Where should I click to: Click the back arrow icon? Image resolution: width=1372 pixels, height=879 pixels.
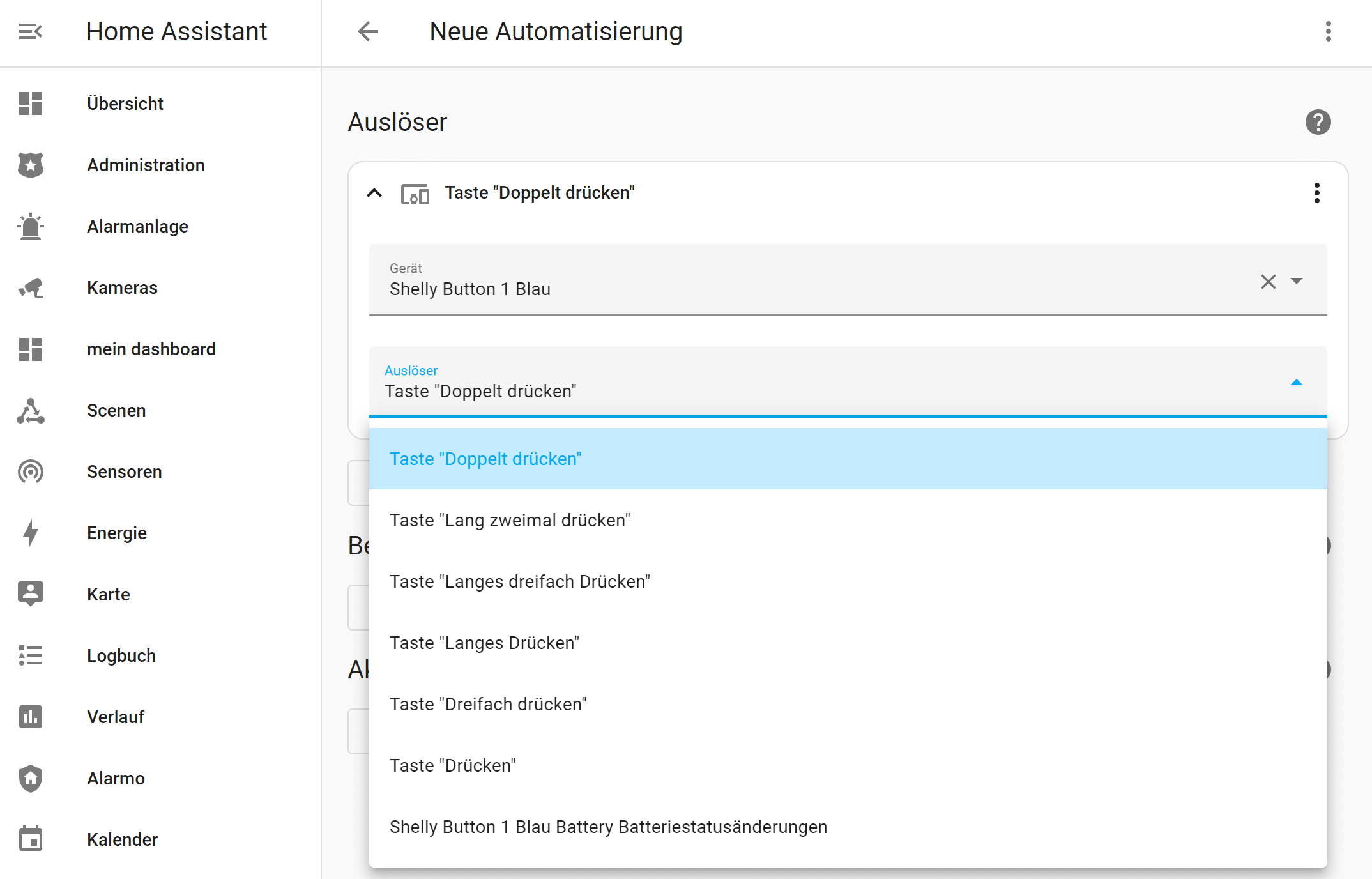pyautogui.click(x=368, y=31)
